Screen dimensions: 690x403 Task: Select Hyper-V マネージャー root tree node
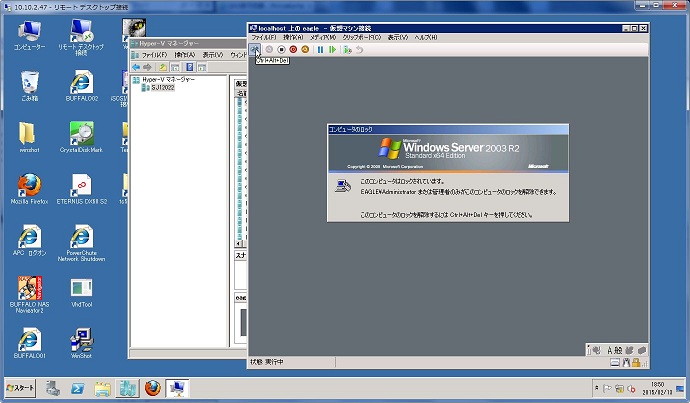[166, 79]
